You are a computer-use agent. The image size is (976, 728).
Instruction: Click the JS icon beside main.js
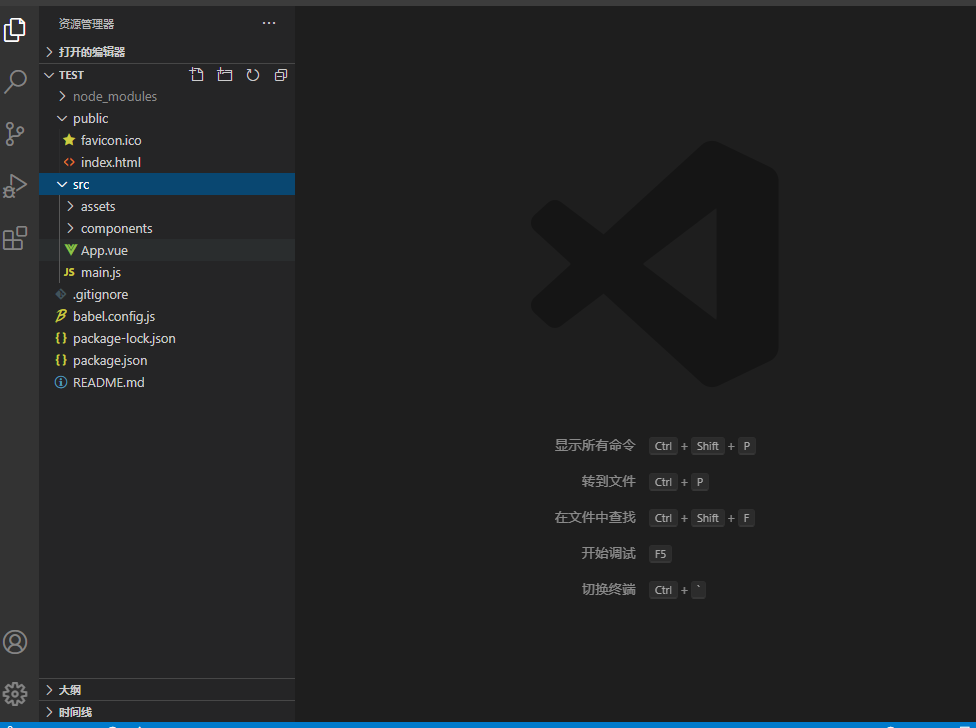coord(69,273)
